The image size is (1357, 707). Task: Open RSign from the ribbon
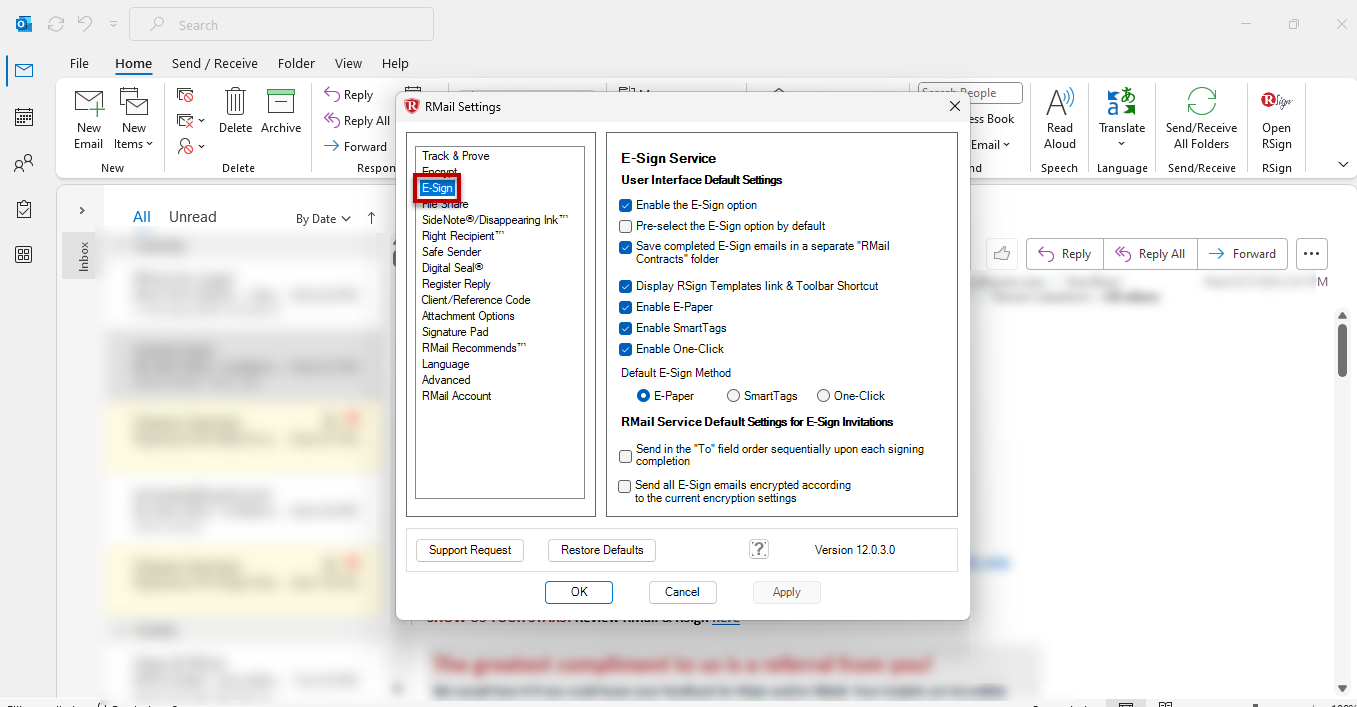click(x=1276, y=118)
